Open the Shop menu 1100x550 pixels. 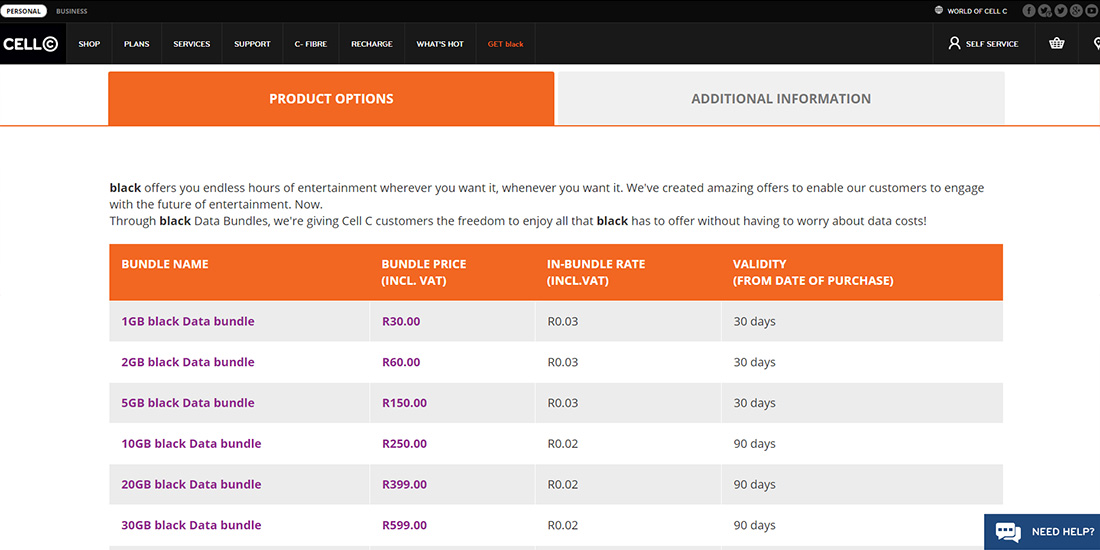click(x=89, y=43)
